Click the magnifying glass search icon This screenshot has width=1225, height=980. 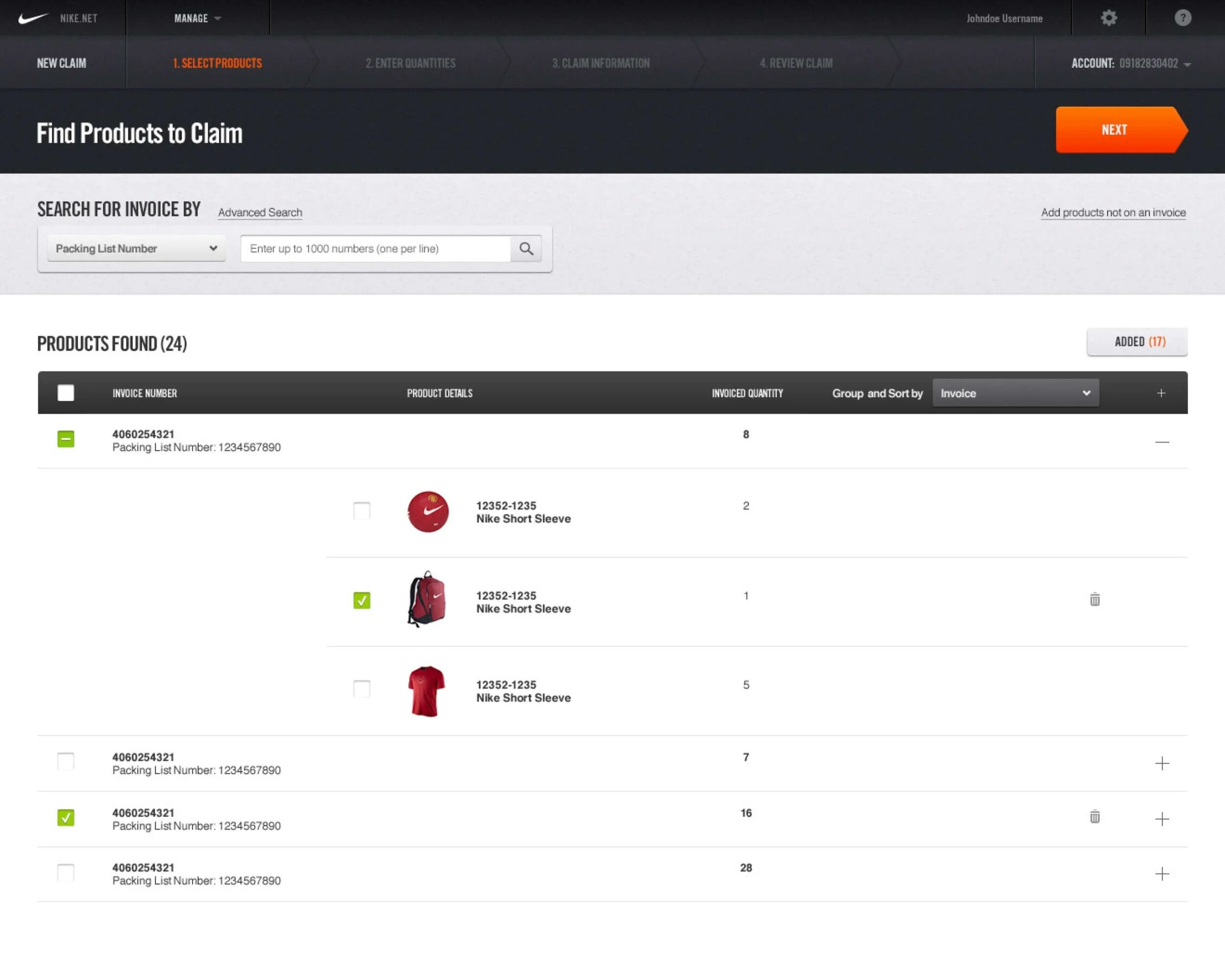tap(526, 249)
